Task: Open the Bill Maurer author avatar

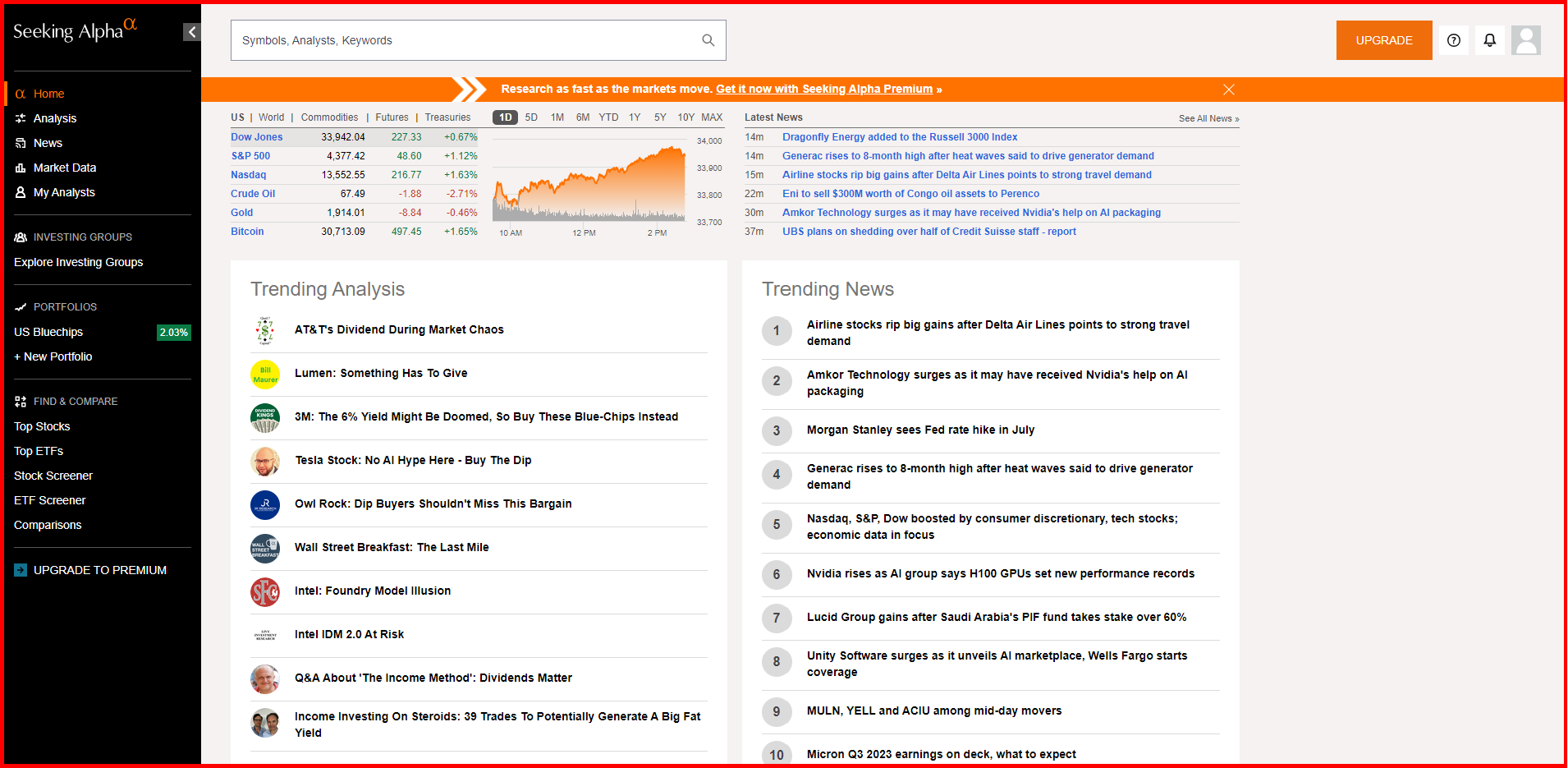Action: [x=265, y=375]
